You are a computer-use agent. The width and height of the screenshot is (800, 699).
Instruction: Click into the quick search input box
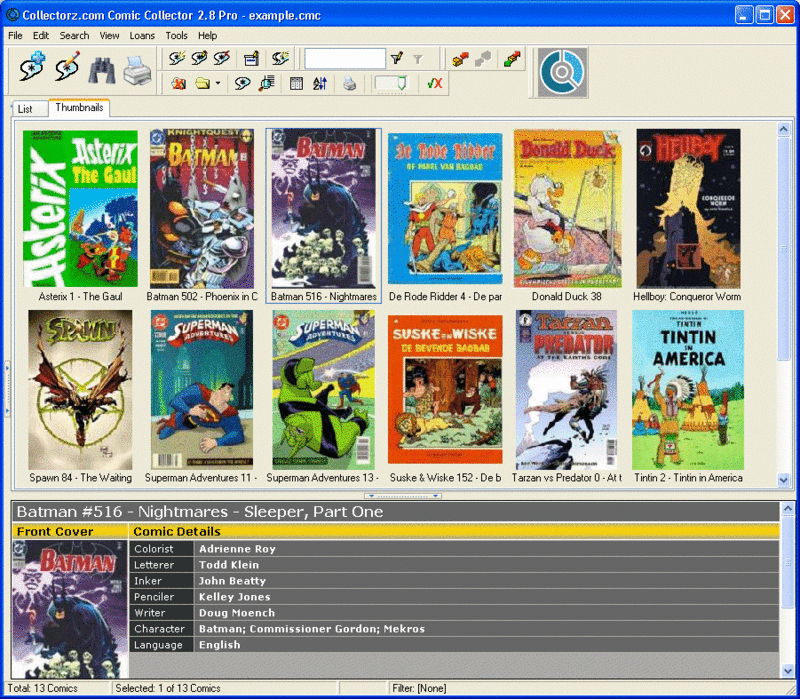(x=345, y=59)
